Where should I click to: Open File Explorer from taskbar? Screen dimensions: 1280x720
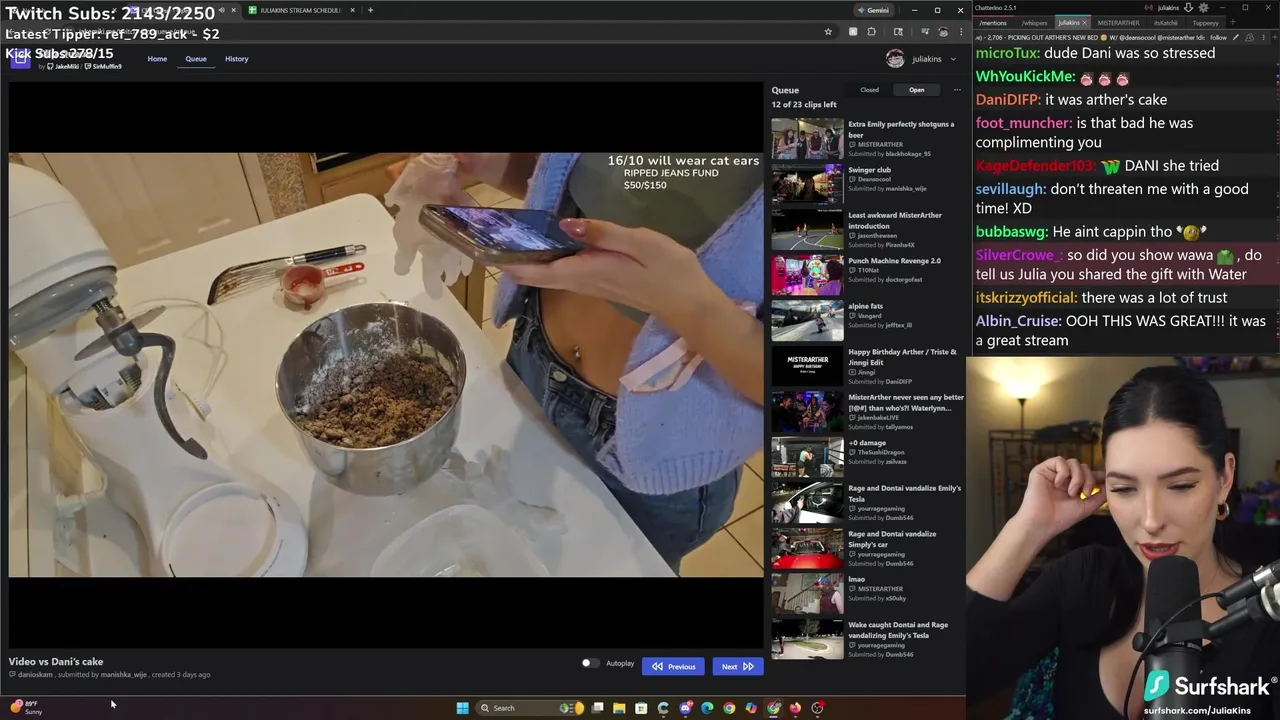[x=619, y=708]
